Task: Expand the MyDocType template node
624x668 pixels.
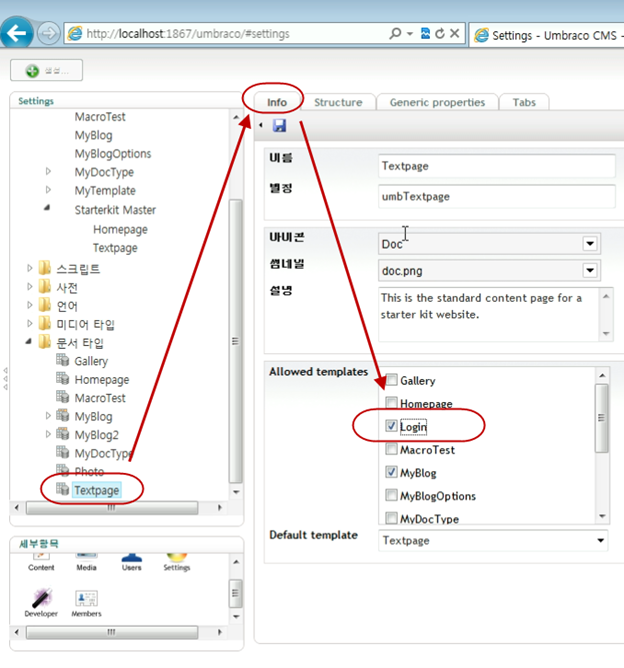Action: pyautogui.click(x=48, y=171)
